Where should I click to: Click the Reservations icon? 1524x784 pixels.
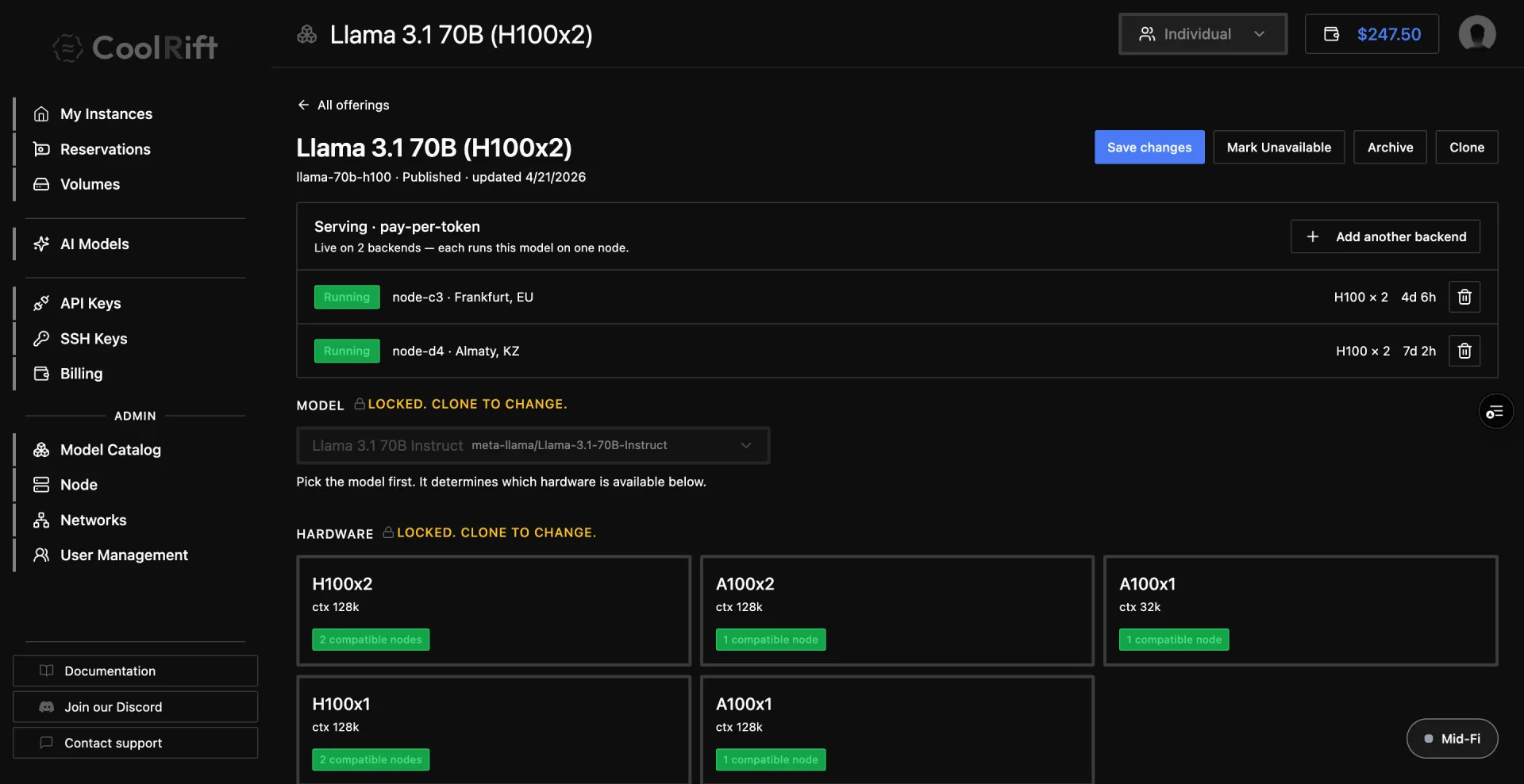pyautogui.click(x=41, y=149)
